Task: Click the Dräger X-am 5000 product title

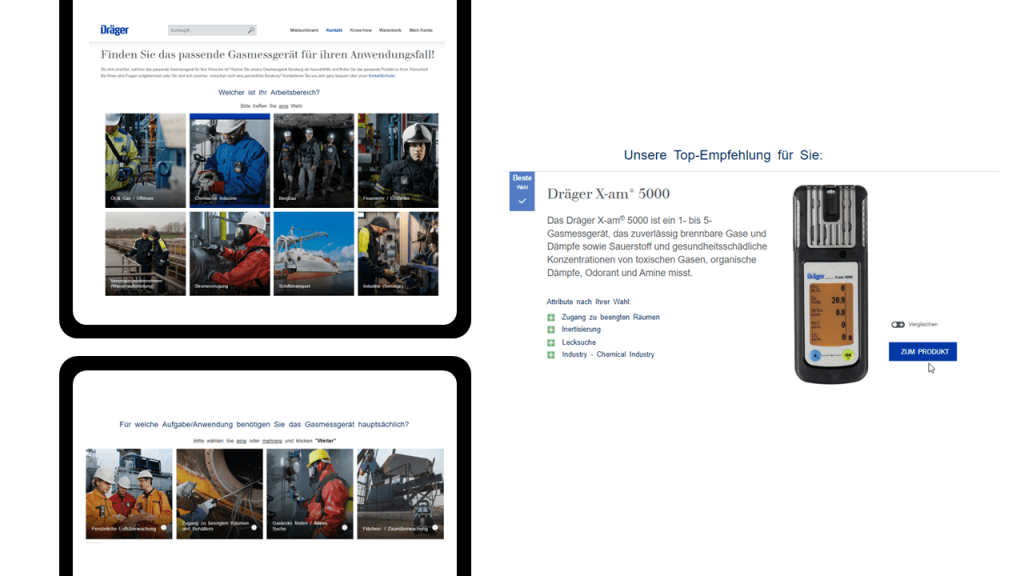Action: pos(608,194)
